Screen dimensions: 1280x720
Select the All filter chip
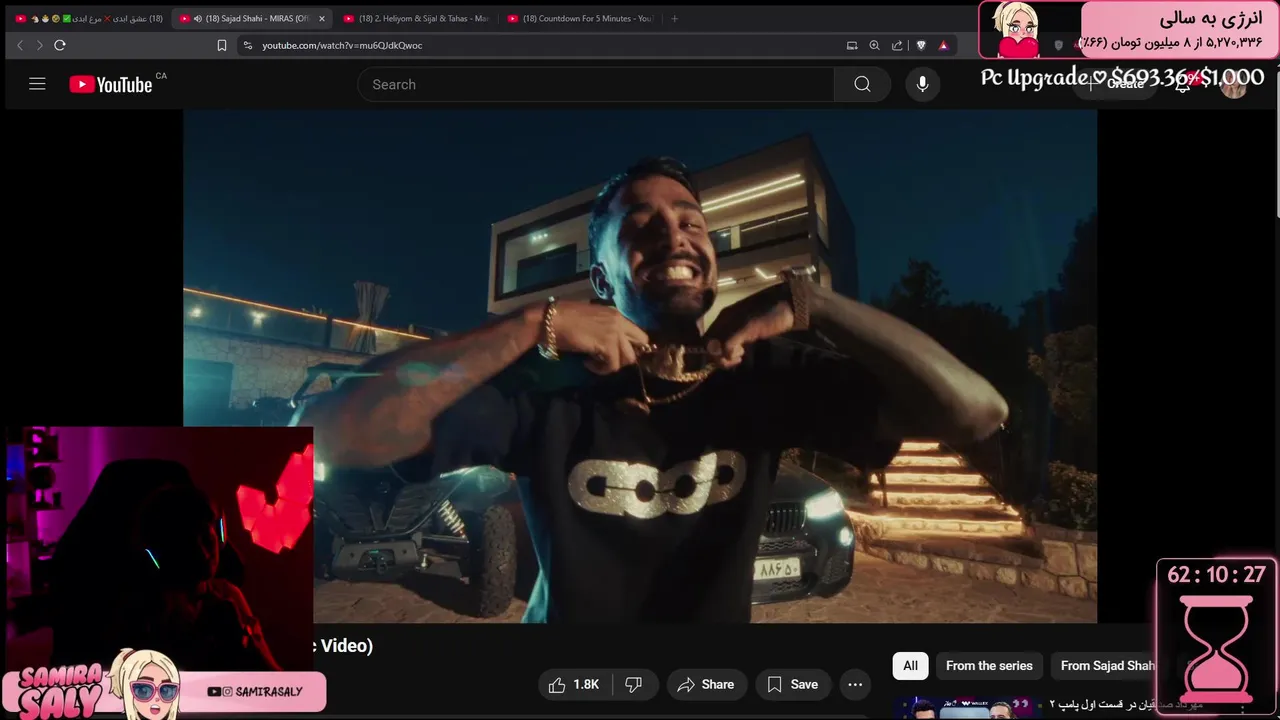pyautogui.click(x=910, y=666)
